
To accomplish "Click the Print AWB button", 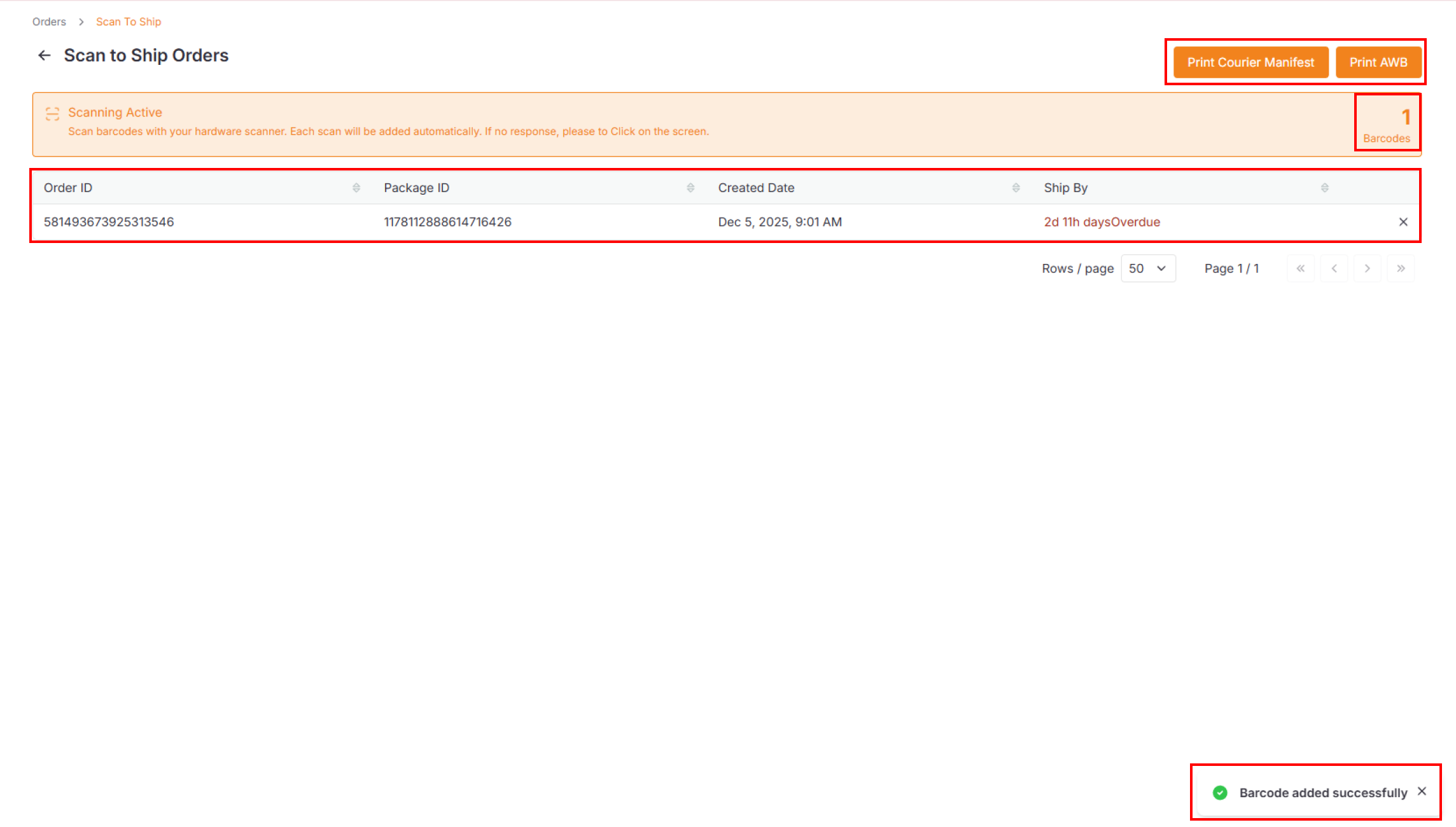I will [1378, 62].
